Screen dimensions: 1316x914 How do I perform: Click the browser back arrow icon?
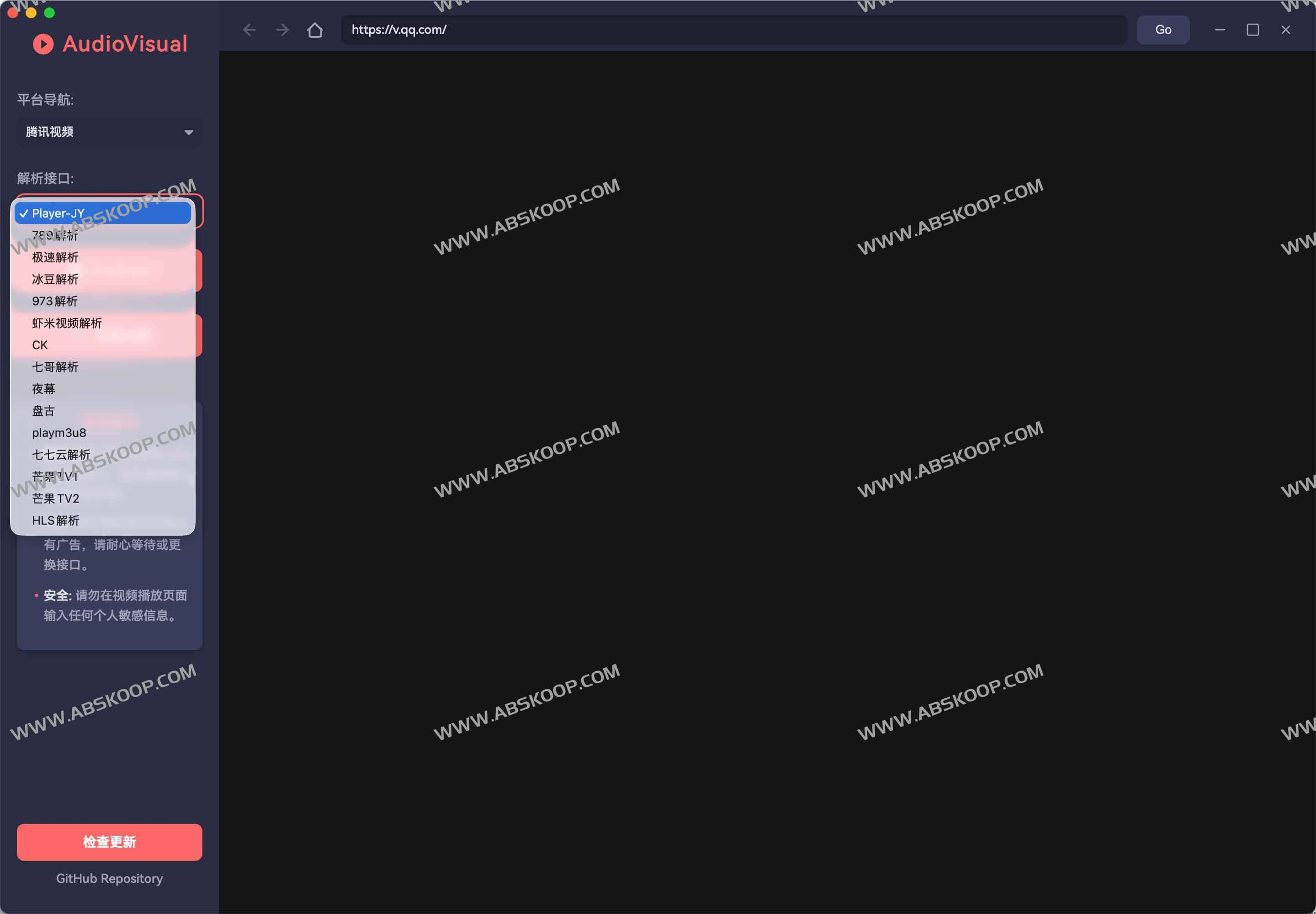[249, 30]
